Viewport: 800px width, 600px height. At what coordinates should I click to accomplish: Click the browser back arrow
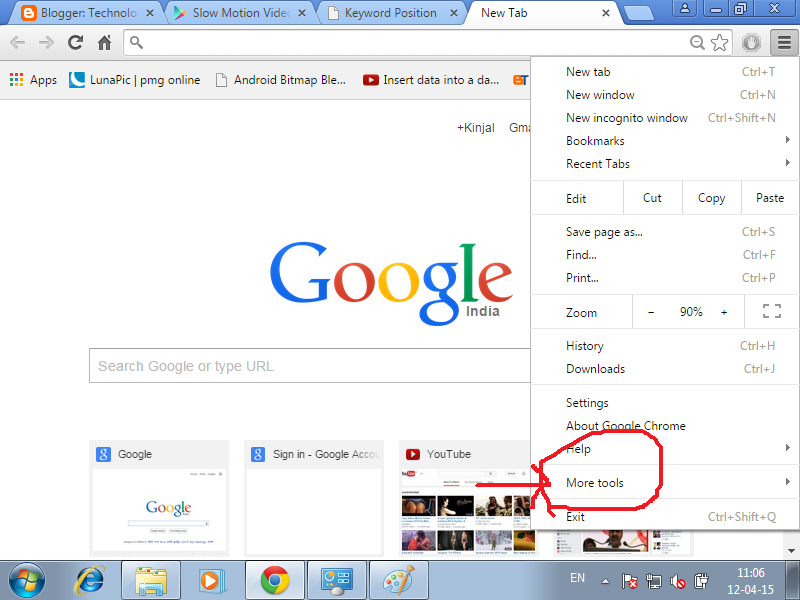point(17,42)
